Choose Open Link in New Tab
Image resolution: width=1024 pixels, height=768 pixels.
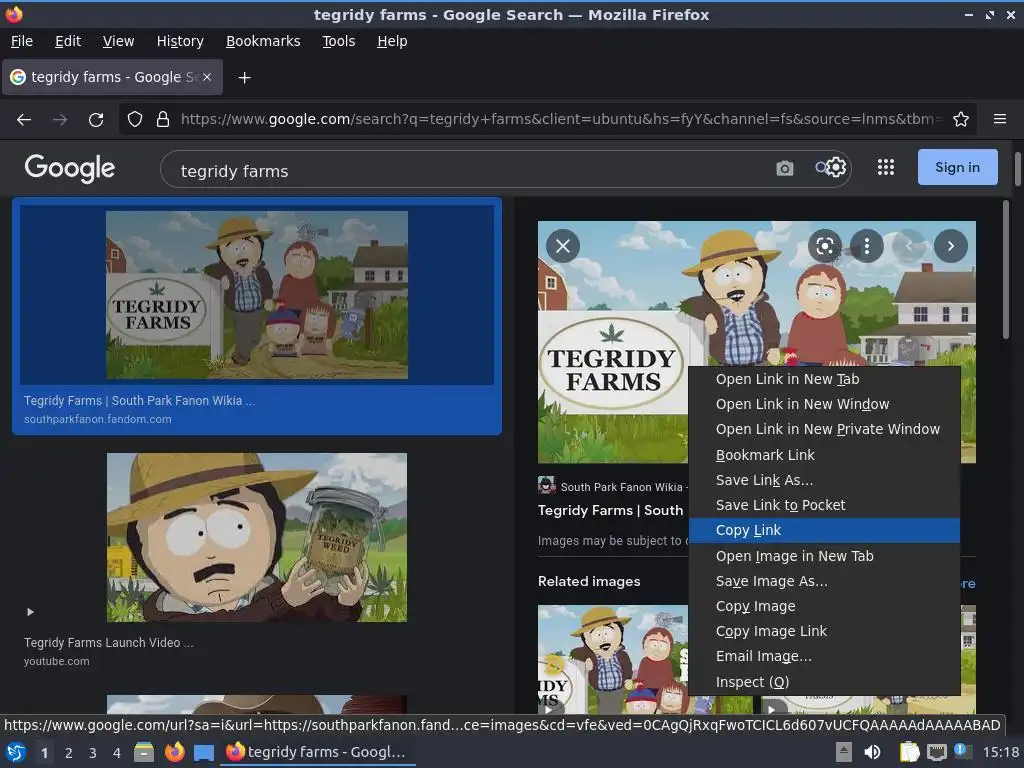click(x=824, y=379)
